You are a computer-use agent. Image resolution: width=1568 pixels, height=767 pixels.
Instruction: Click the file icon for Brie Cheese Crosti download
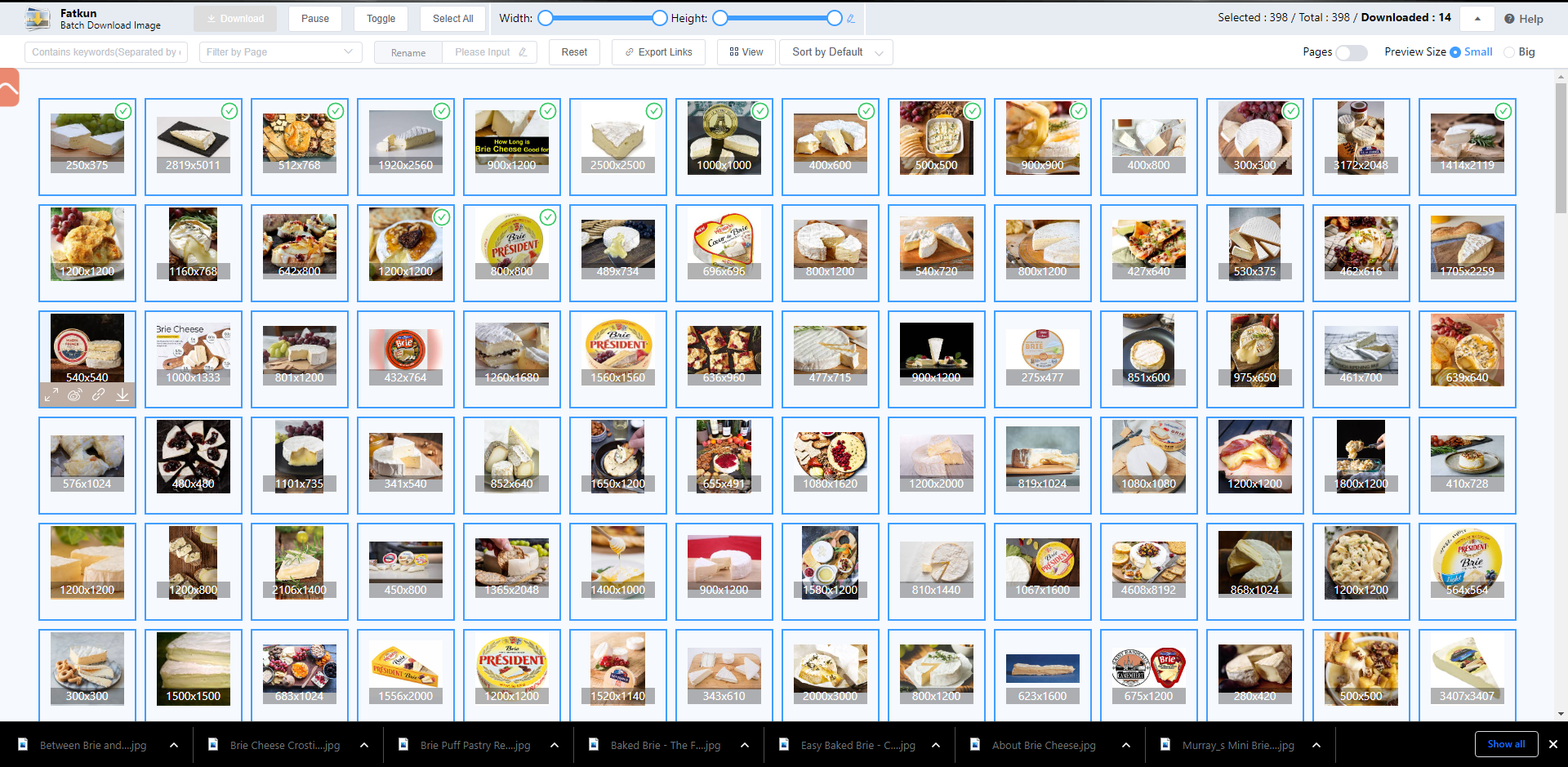213,744
